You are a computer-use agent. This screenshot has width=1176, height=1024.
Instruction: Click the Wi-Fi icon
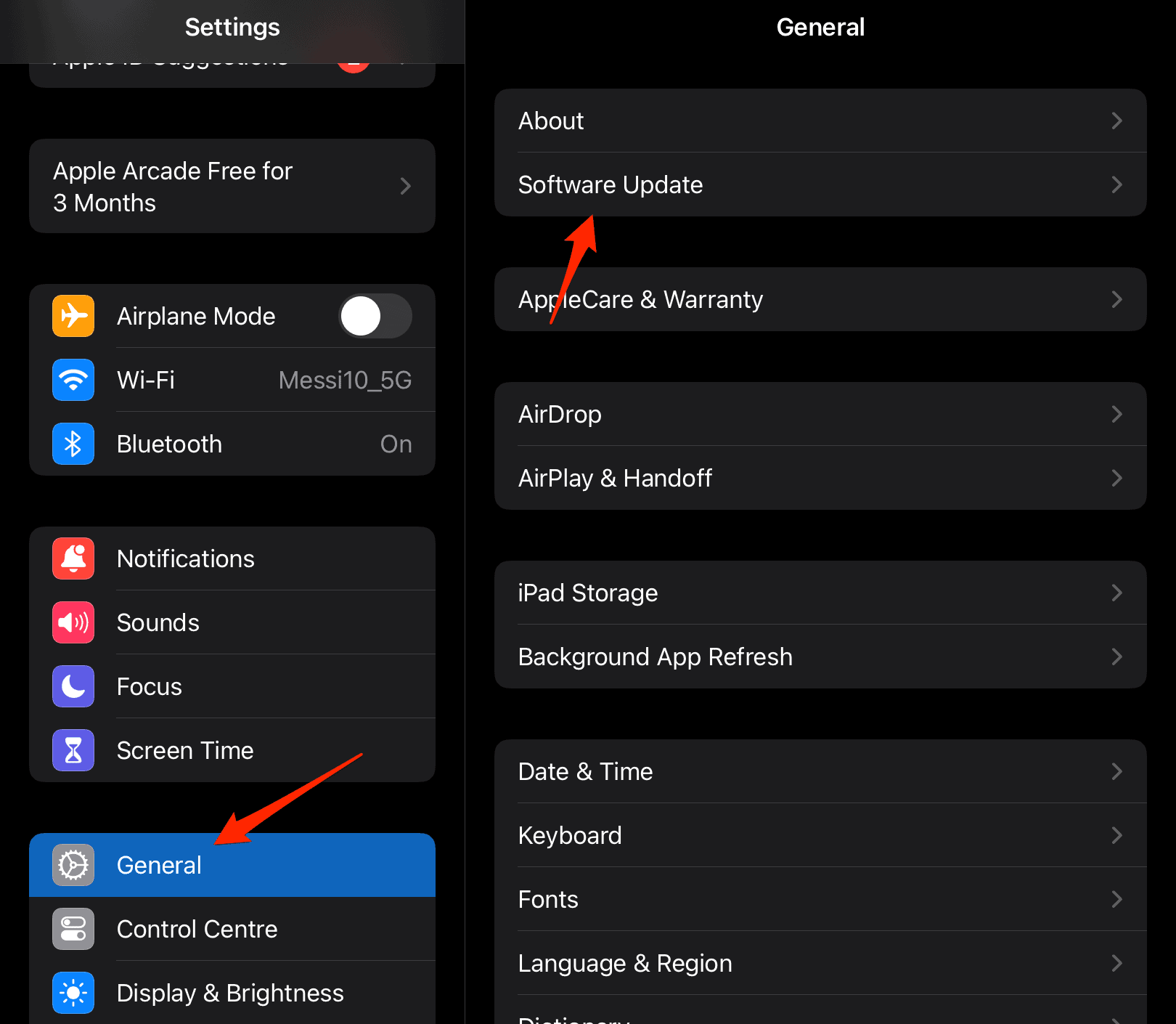point(73,380)
